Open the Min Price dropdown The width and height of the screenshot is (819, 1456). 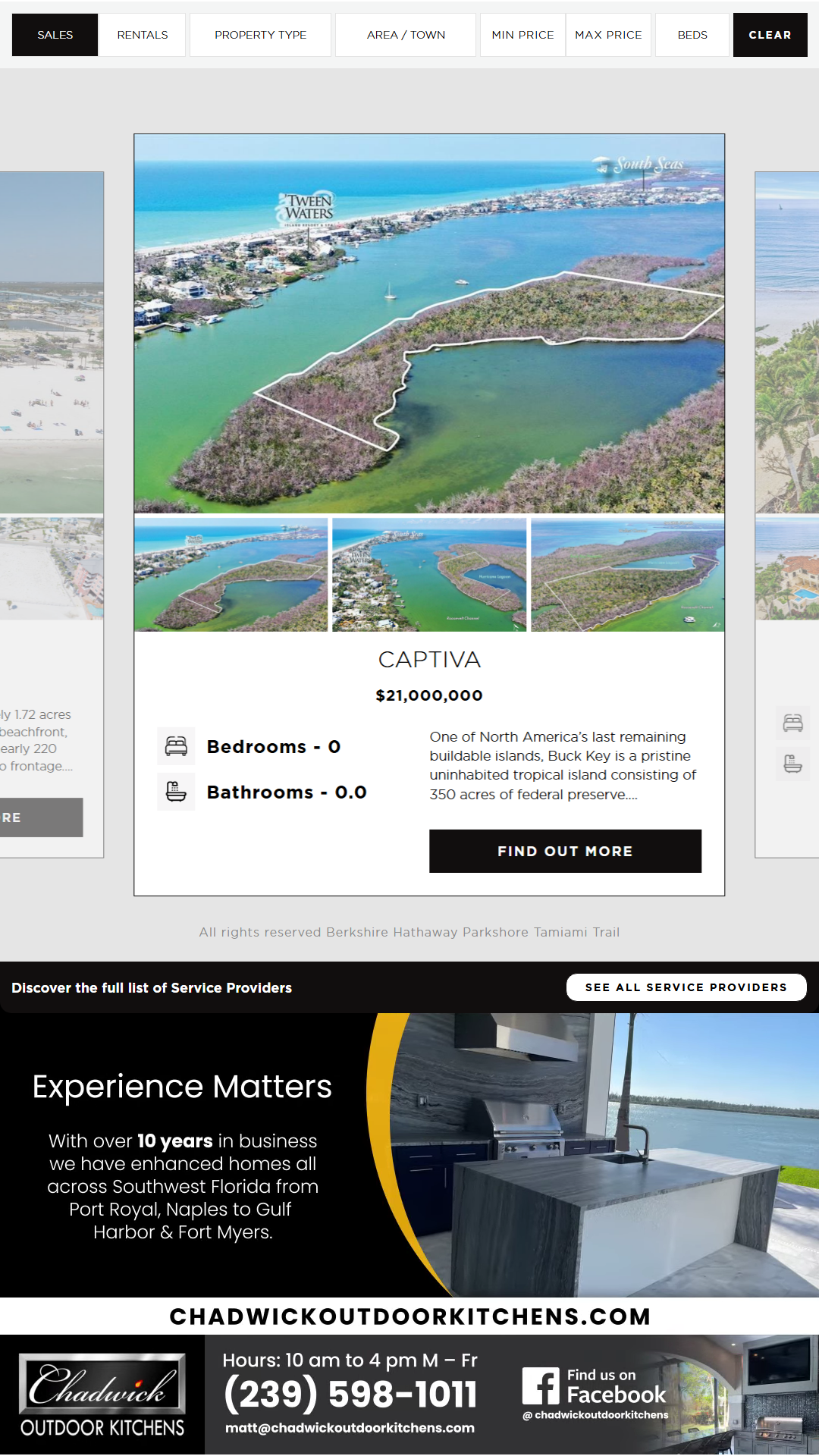[522, 35]
